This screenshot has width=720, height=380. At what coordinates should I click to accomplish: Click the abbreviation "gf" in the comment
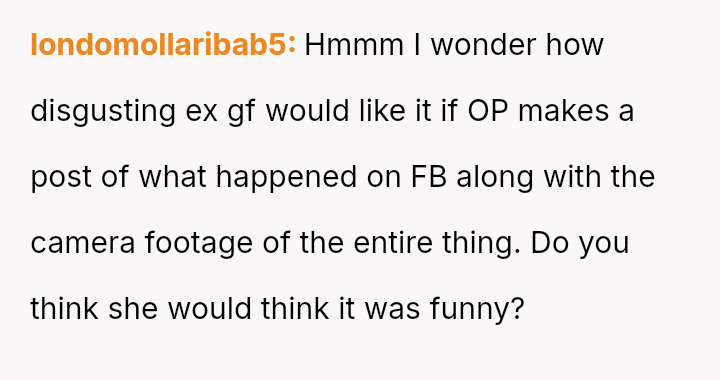point(242,112)
